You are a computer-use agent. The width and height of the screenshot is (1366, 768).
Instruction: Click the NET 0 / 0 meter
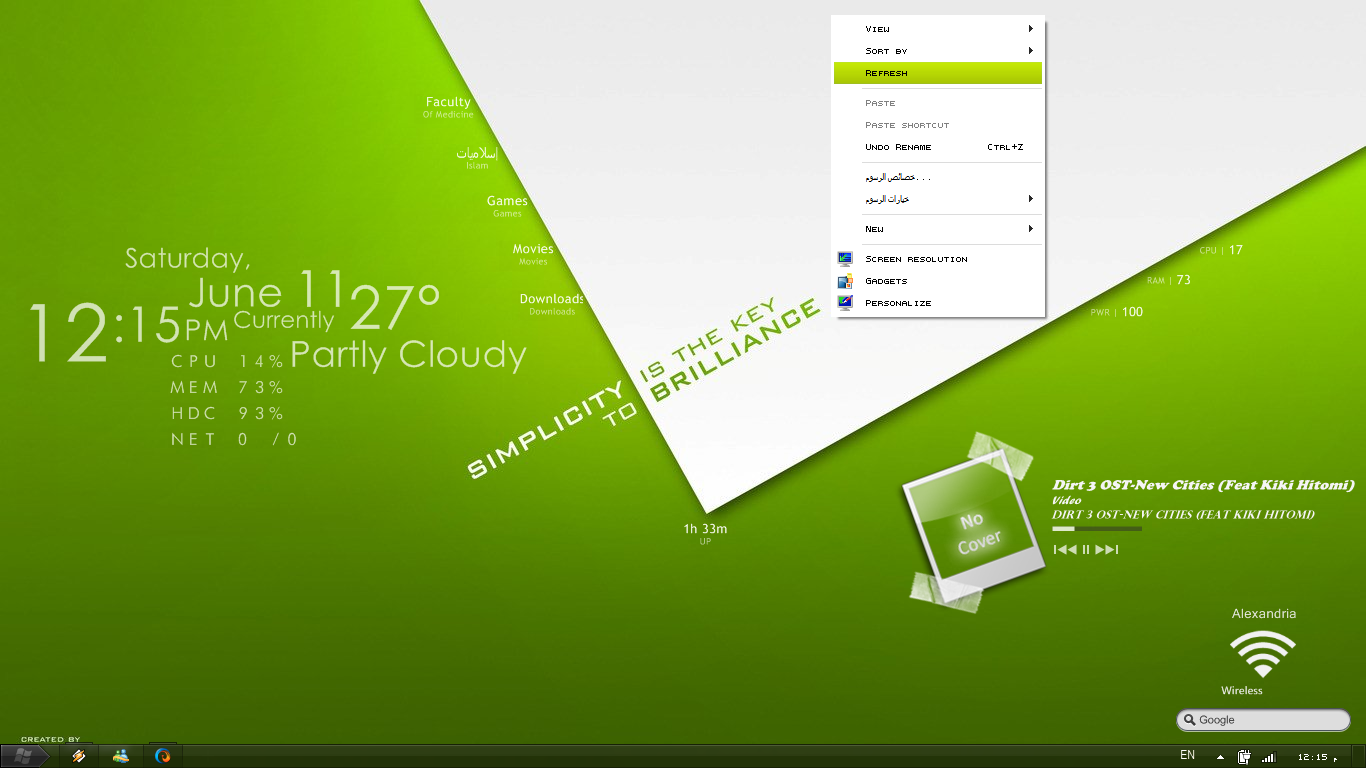(234, 439)
